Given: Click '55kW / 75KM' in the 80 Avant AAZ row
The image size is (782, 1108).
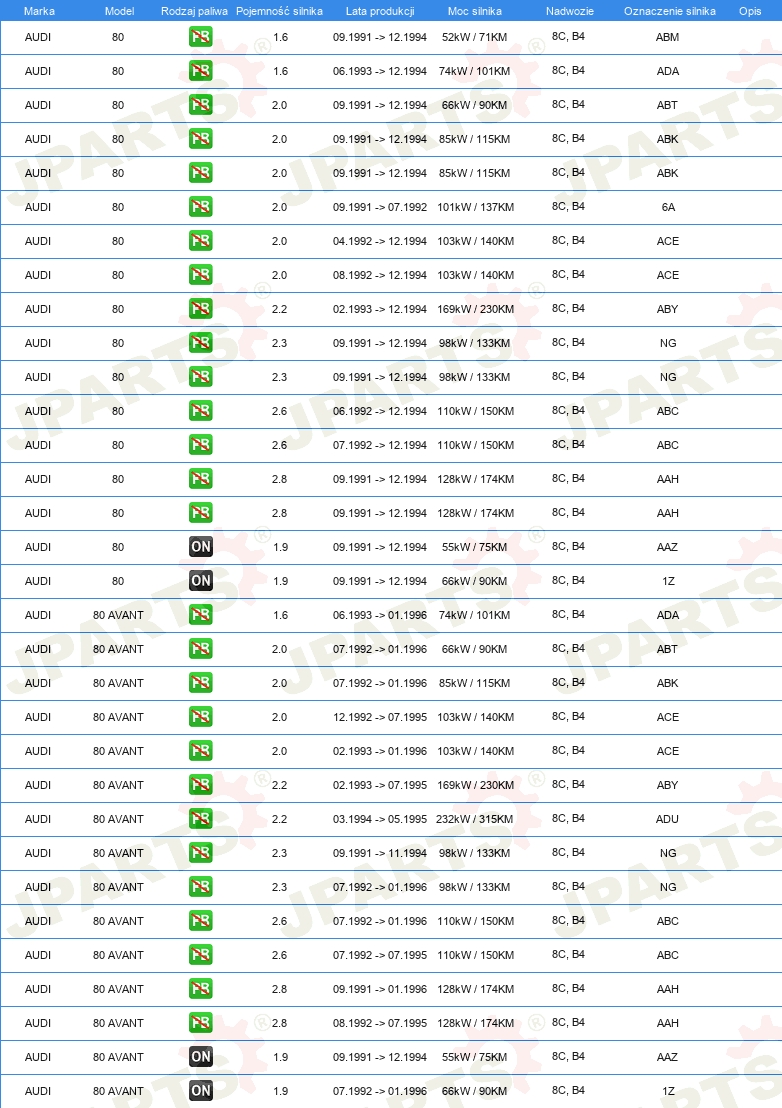Looking at the screenshot, I should pos(475,1057).
